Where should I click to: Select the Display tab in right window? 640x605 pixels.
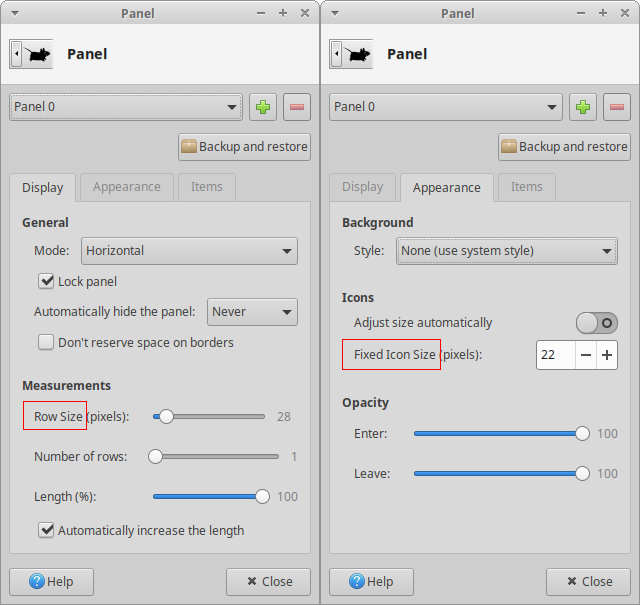pyautogui.click(x=362, y=187)
